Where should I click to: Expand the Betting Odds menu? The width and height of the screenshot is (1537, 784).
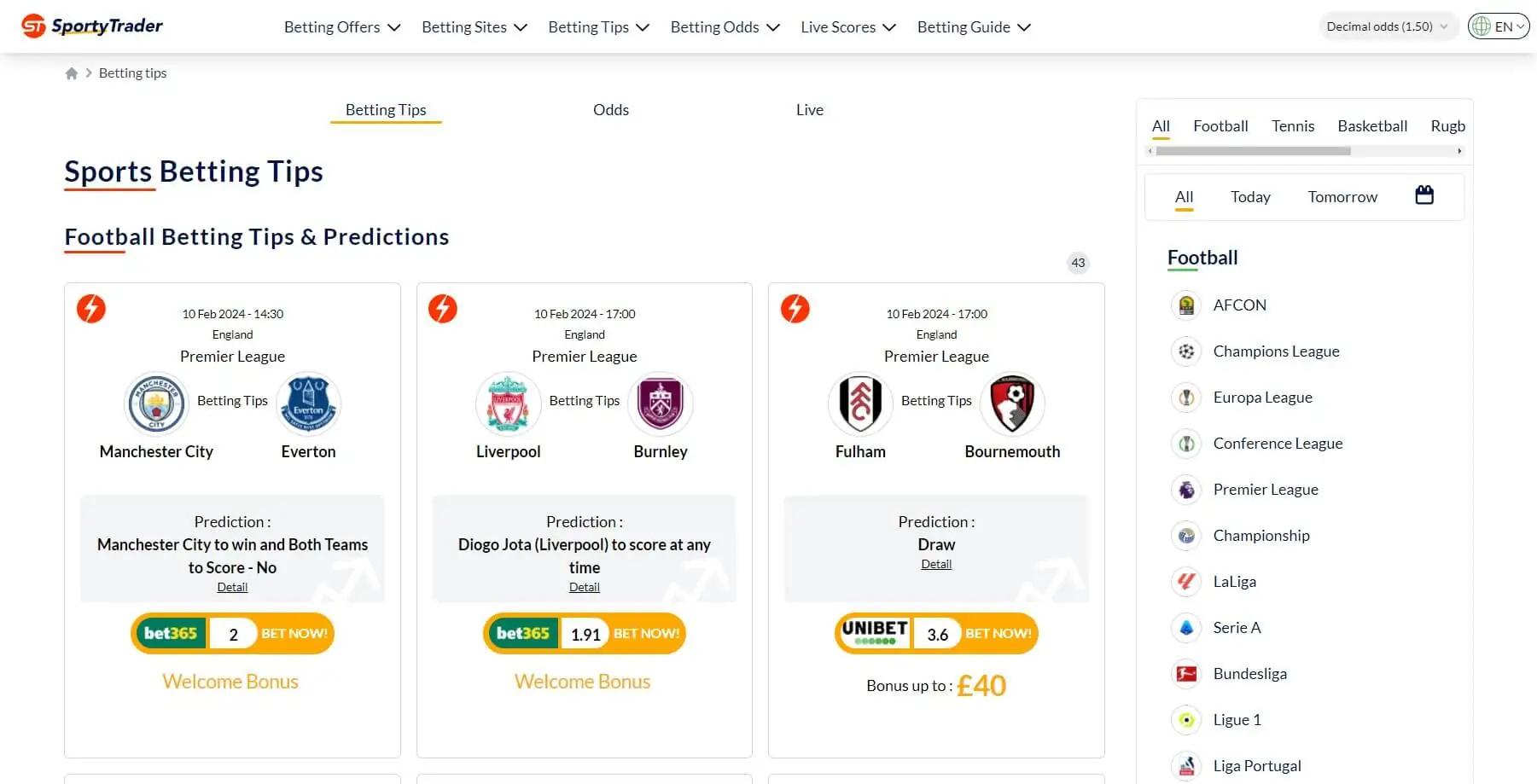tap(724, 26)
